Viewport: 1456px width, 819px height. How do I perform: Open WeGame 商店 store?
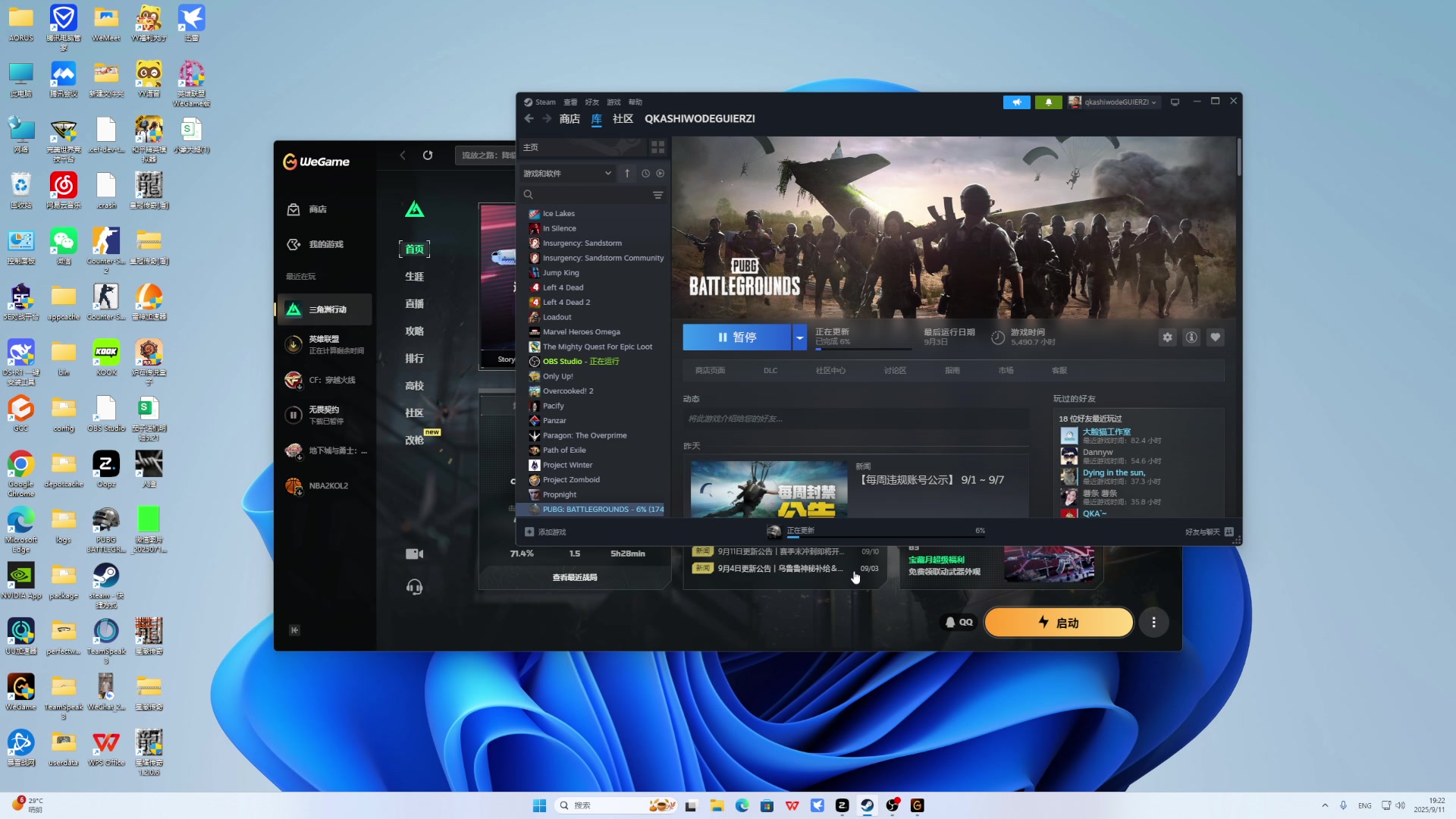308,209
